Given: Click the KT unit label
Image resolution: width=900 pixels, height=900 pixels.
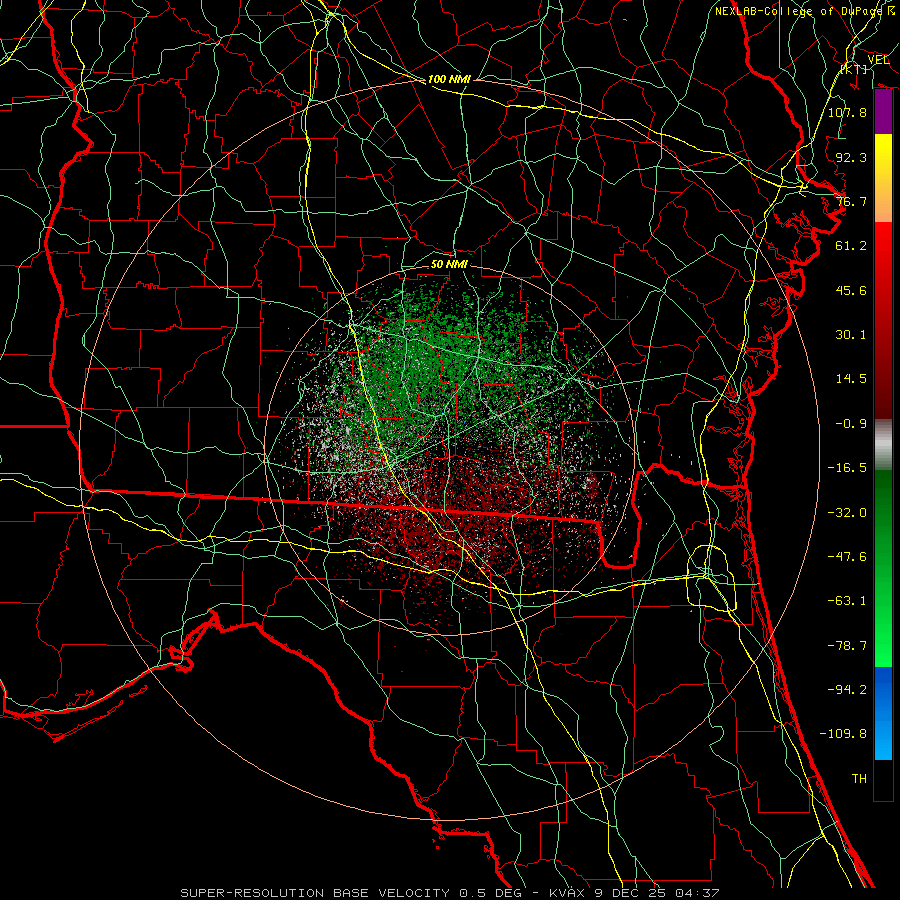Looking at the screenshot, I should [854, 69].
